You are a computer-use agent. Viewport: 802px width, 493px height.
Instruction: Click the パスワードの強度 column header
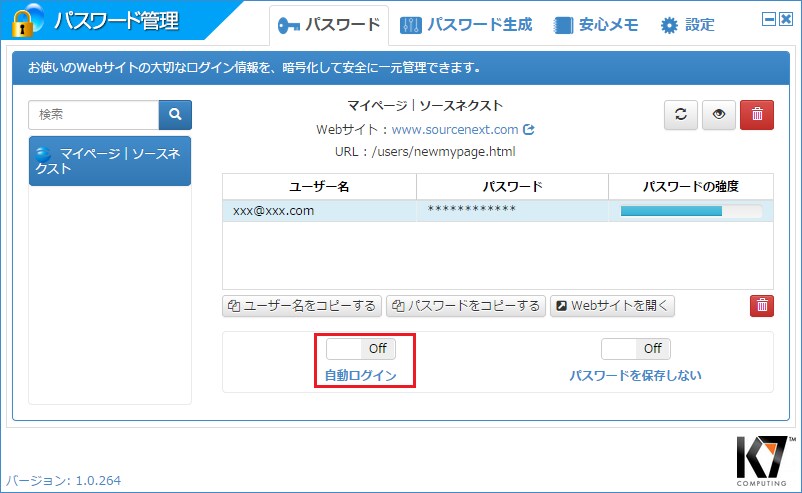[691, 187]
